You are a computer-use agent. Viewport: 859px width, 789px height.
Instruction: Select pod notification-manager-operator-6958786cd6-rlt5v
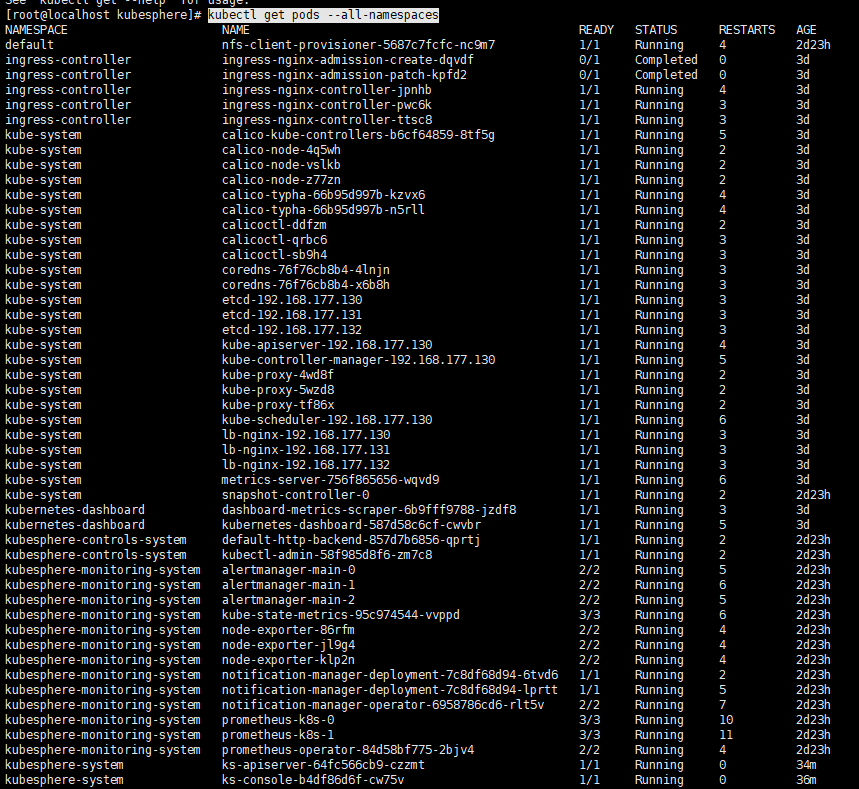pyautogui.click(x=383, y=706)
